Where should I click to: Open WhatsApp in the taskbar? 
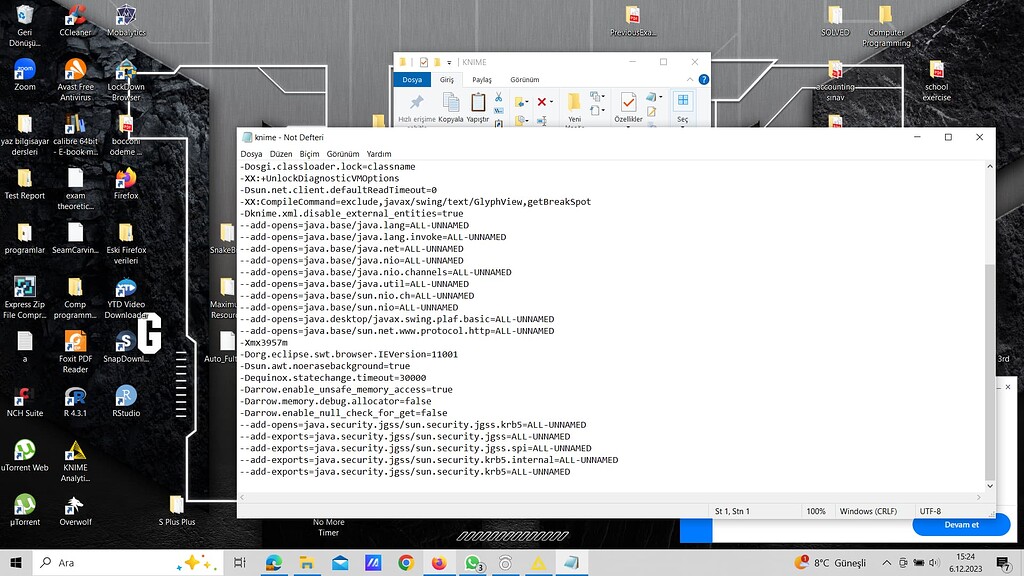[x=473, y=563]
